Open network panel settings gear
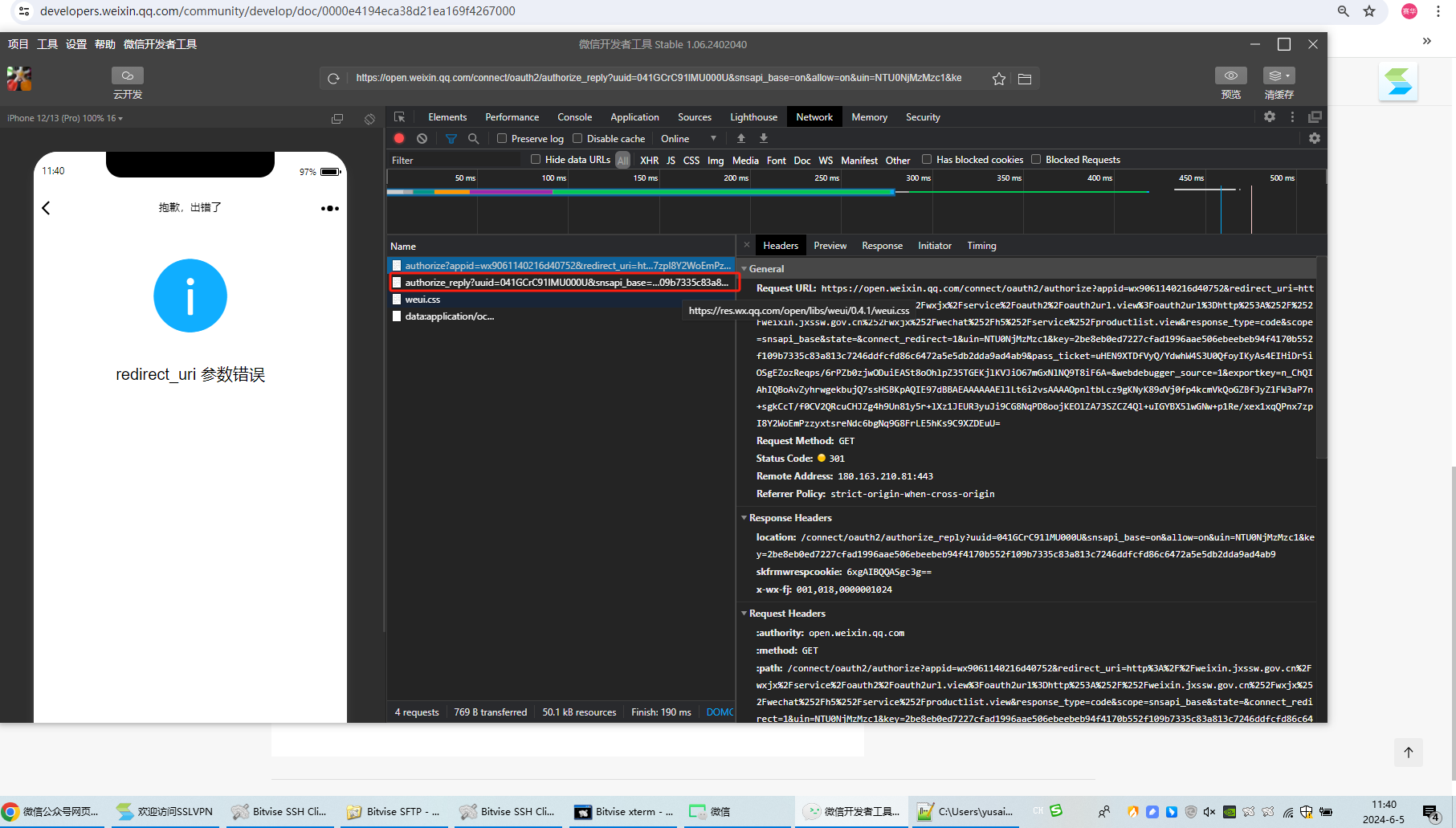1456x828 pixels. (1314, 138)
